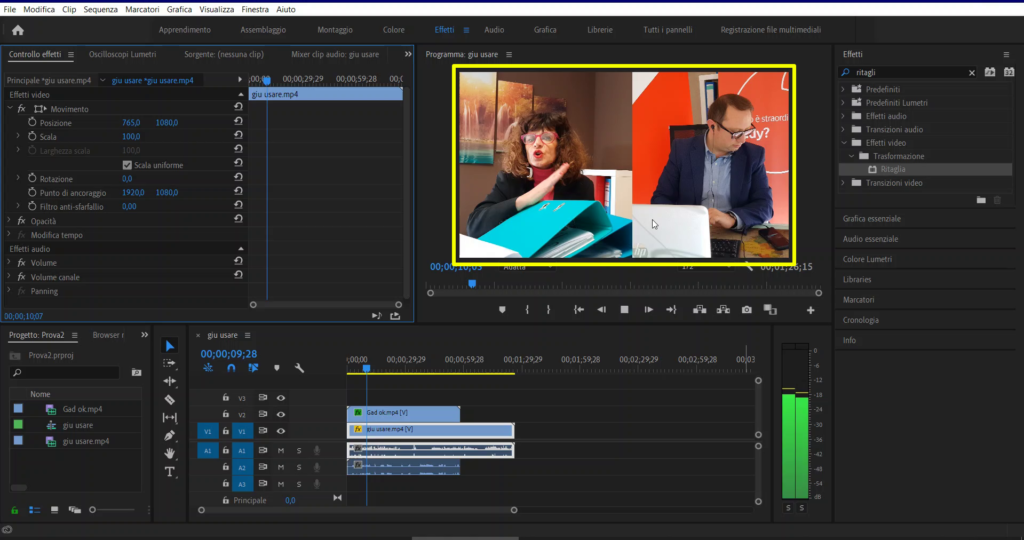Select the Selection arrow tool
The width and height of the screenshot is (1024, 540).
[x=170, y=346]
